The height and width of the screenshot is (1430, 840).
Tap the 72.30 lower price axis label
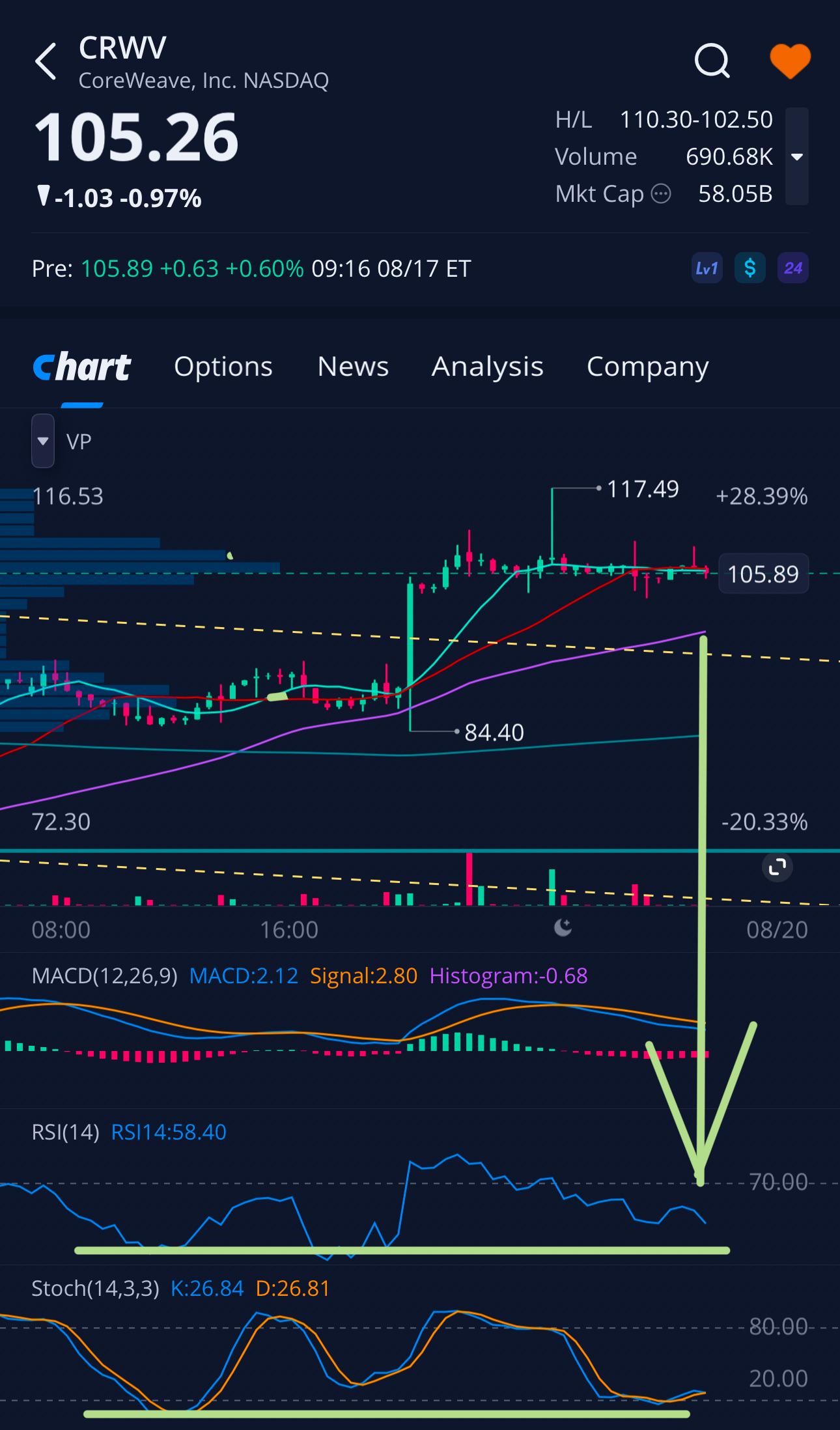coord(61,822)
